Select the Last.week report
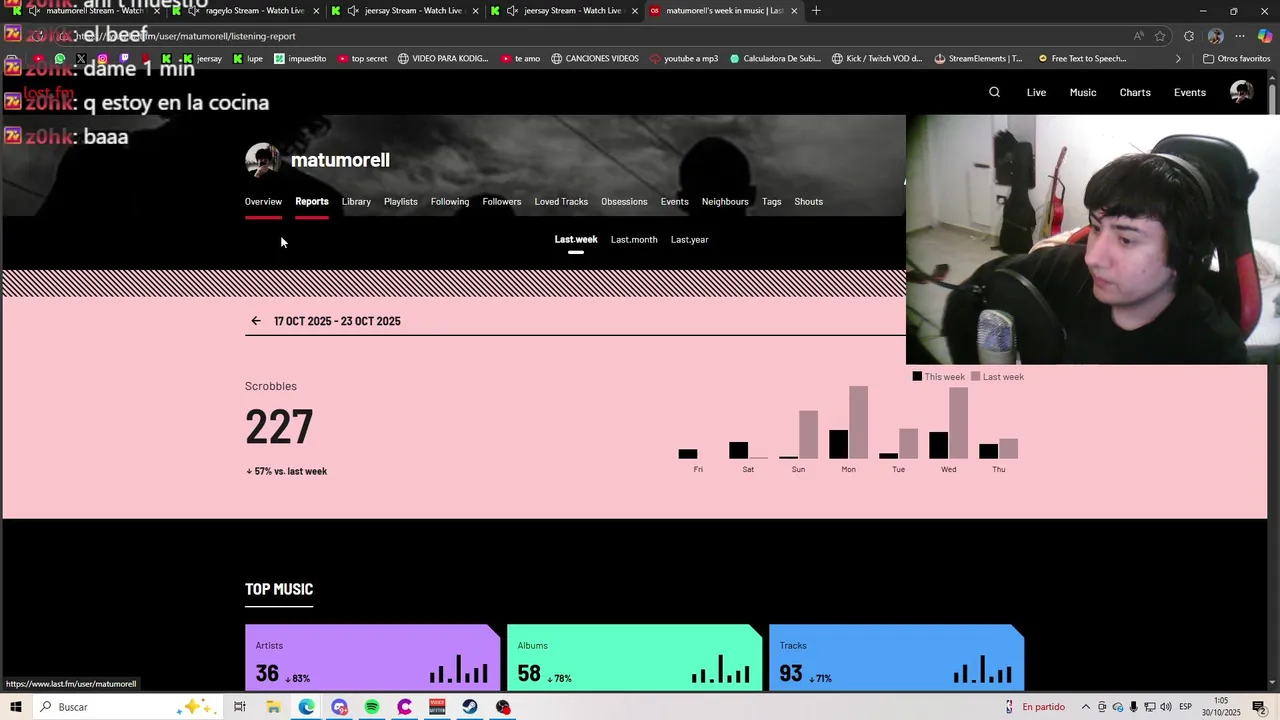1280x720 pixels. (576, 240)
